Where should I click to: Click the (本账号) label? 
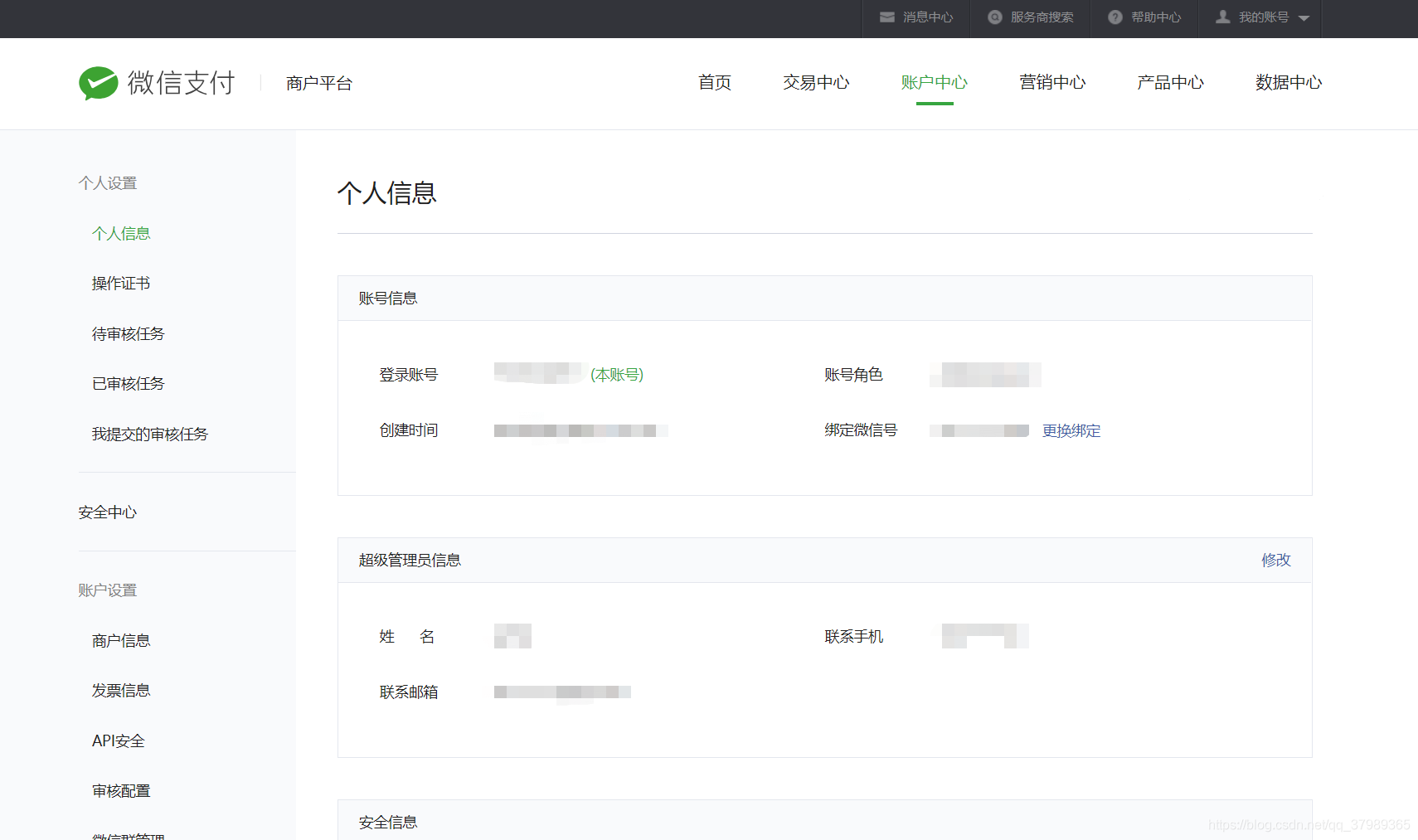[617, 375]
